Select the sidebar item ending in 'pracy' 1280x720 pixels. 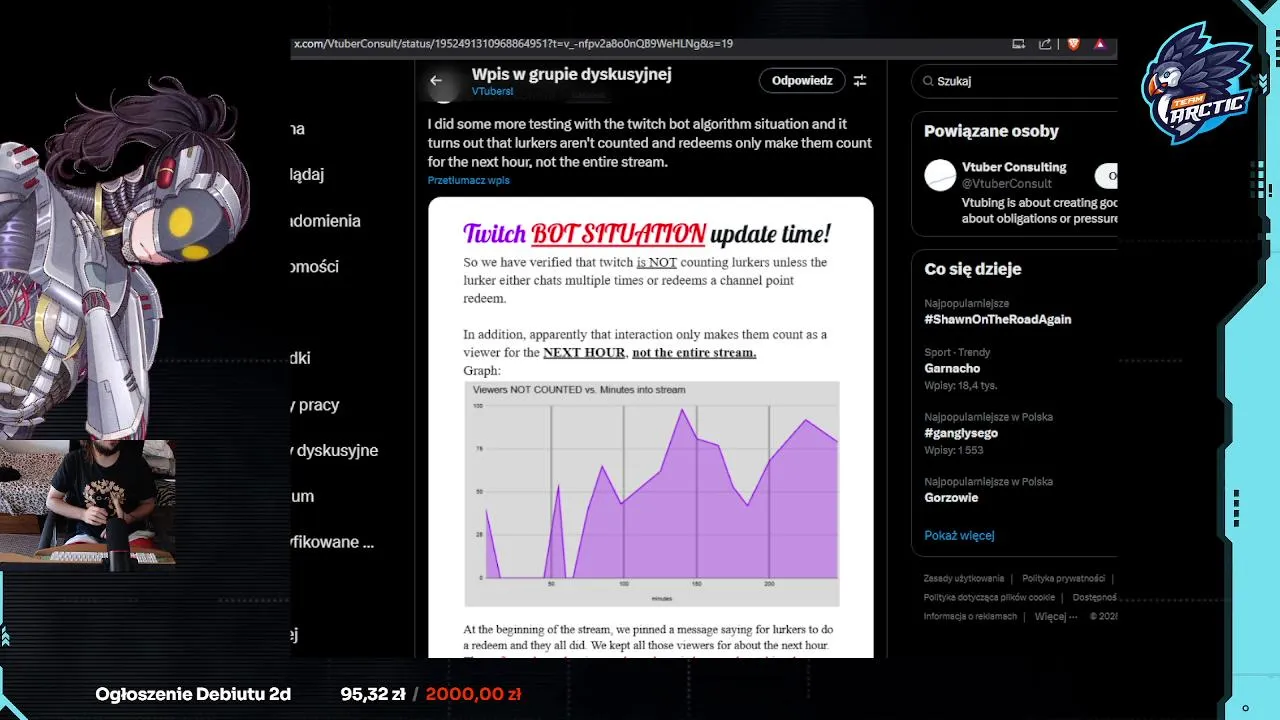[x=315, y=405]
